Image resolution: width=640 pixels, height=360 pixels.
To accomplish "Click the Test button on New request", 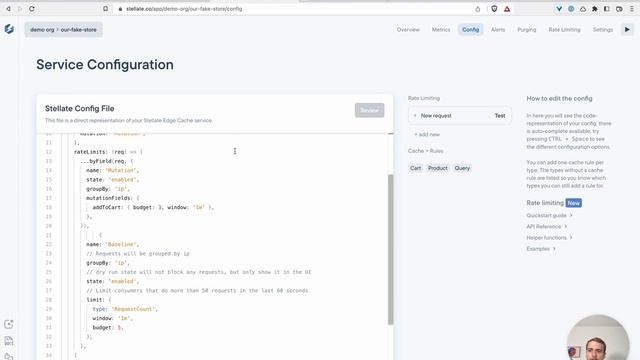I will (500, 116).
